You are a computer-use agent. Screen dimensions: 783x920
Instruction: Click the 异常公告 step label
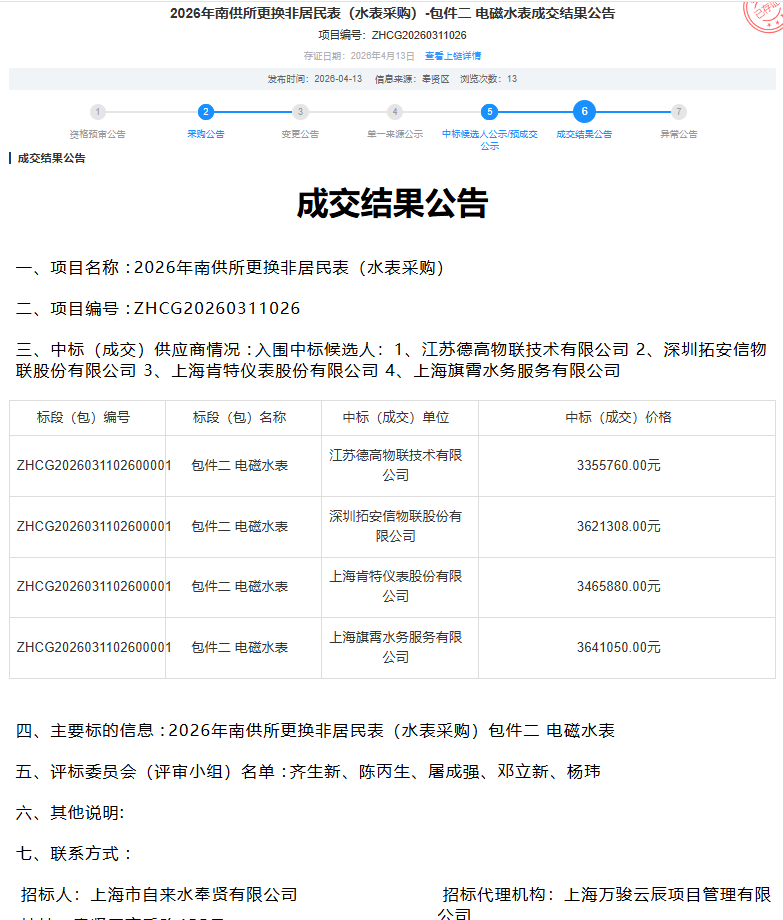tap(679, 134)
